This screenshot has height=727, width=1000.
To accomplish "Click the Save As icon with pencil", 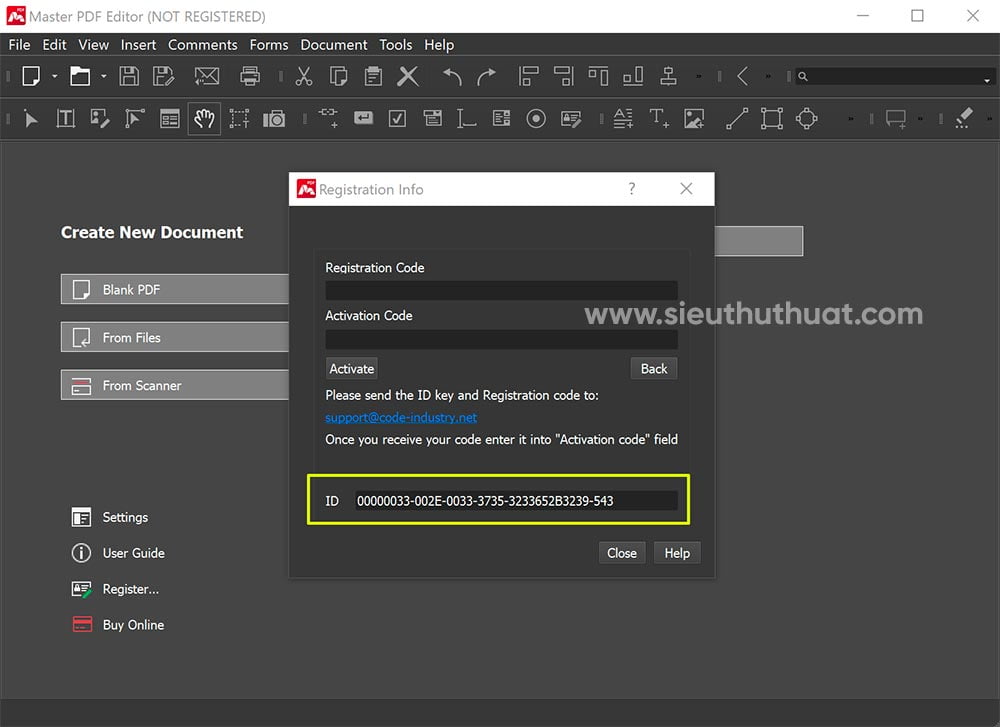I will click(x=164, y=77).
